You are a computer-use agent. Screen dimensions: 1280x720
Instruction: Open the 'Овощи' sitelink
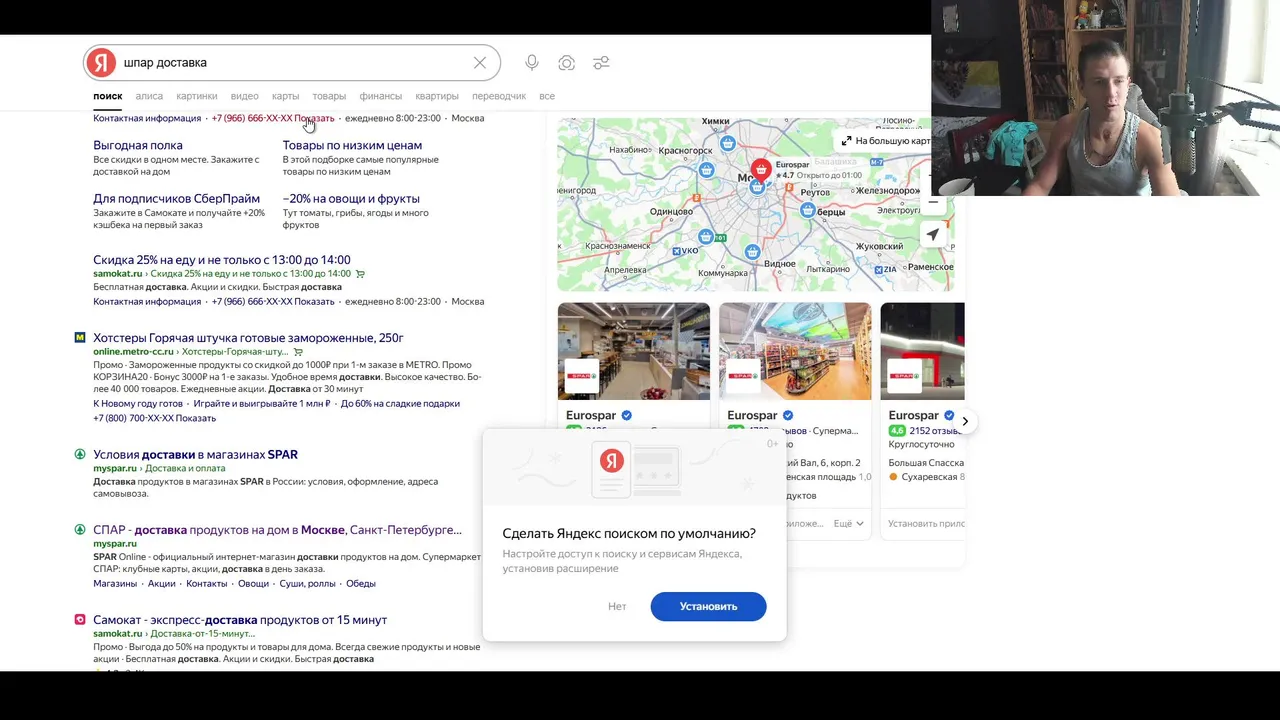point(253,584)
